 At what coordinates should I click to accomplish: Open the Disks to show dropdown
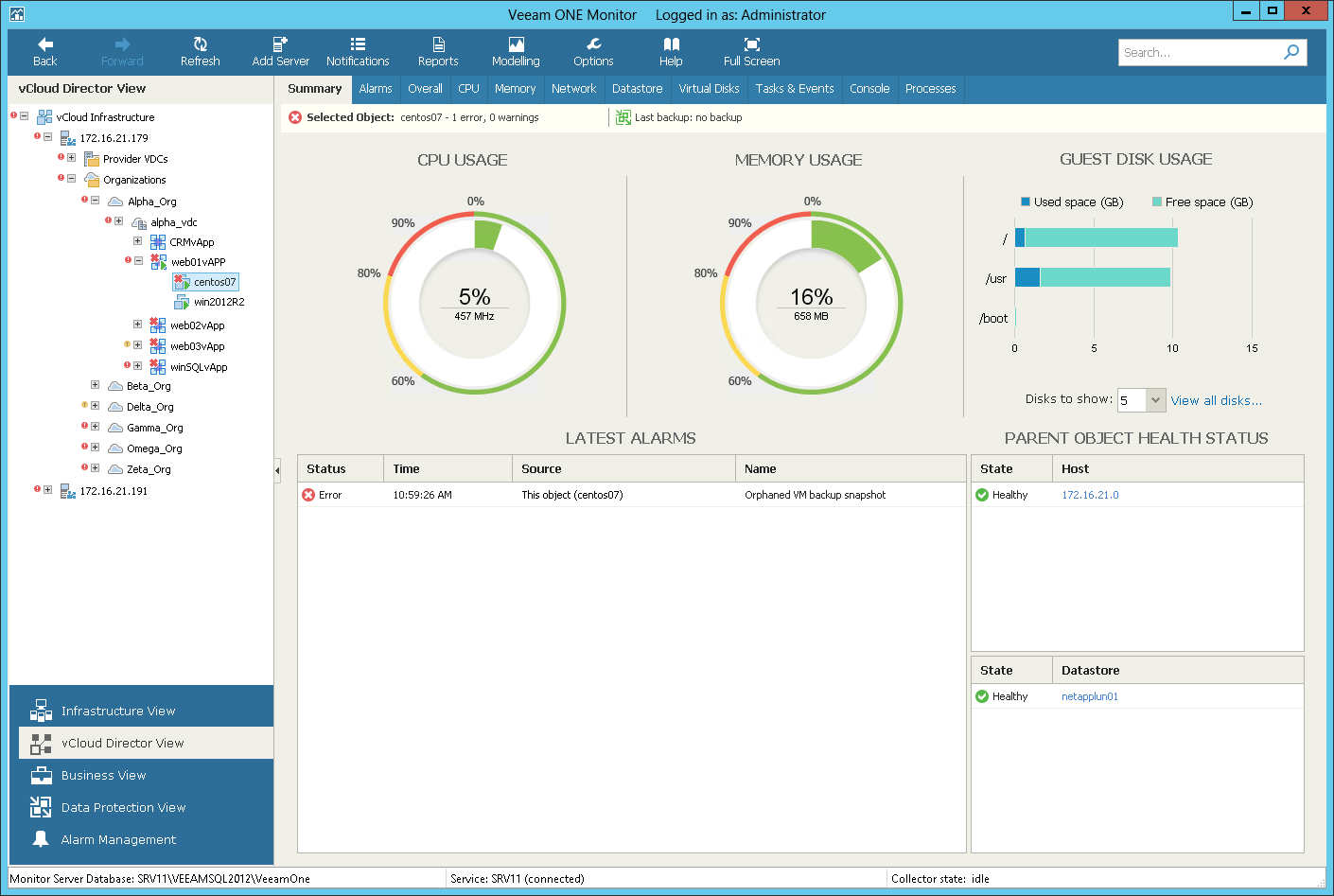1155,400
